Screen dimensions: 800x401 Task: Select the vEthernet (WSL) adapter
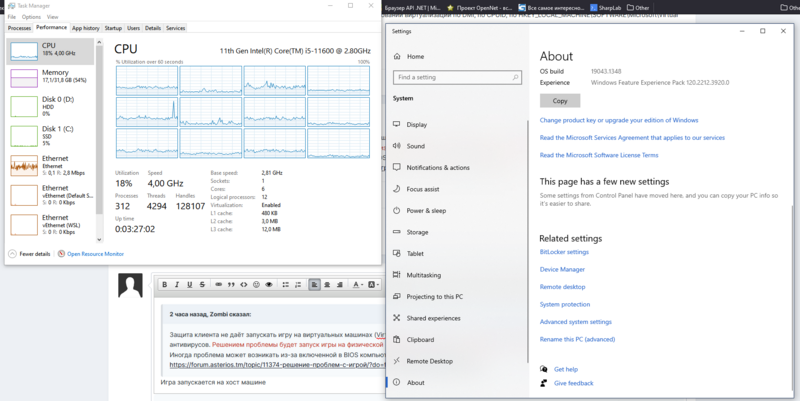[50, 225]
